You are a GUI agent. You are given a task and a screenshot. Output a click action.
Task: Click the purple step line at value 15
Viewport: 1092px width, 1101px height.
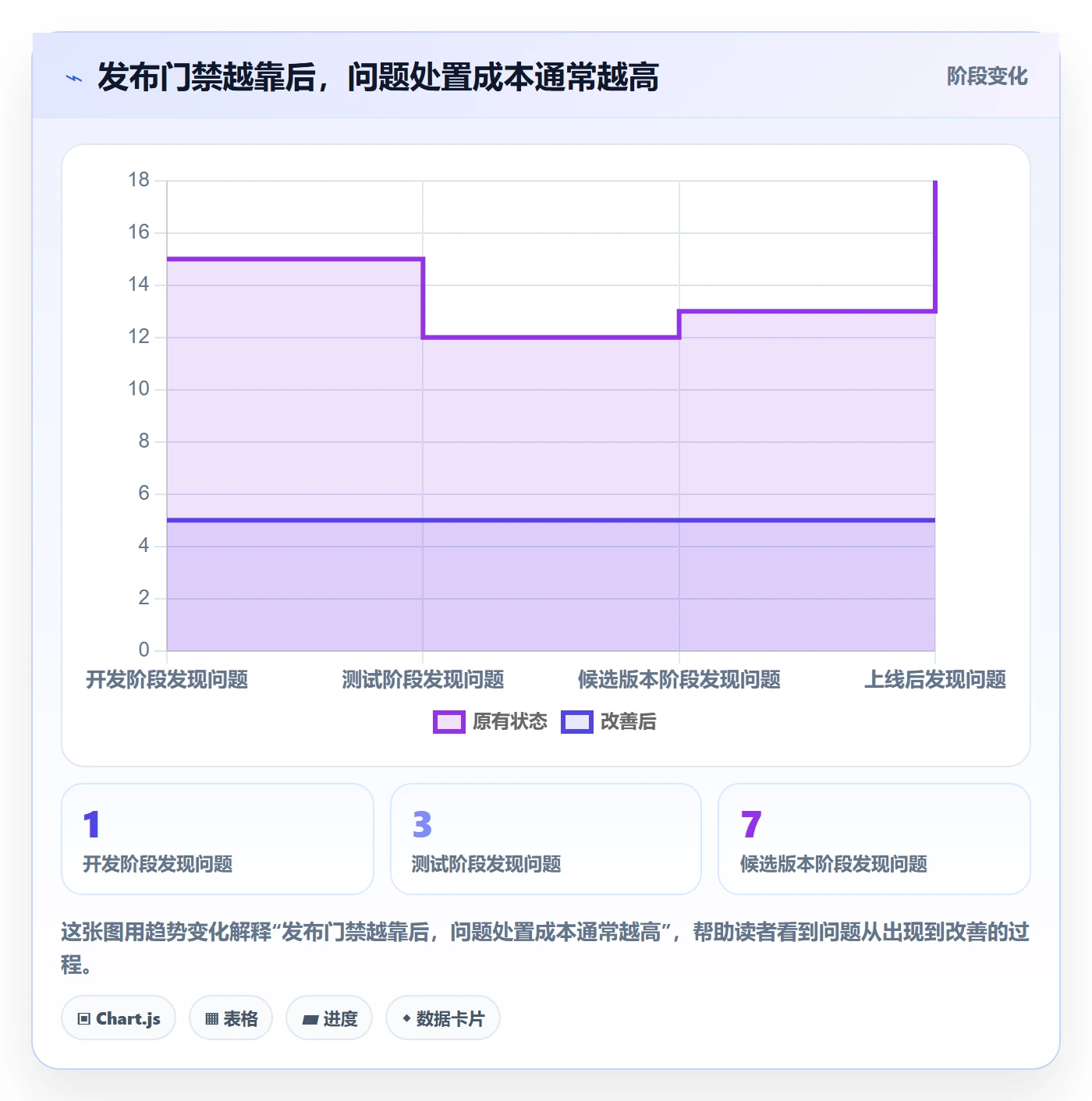(295, 259)
